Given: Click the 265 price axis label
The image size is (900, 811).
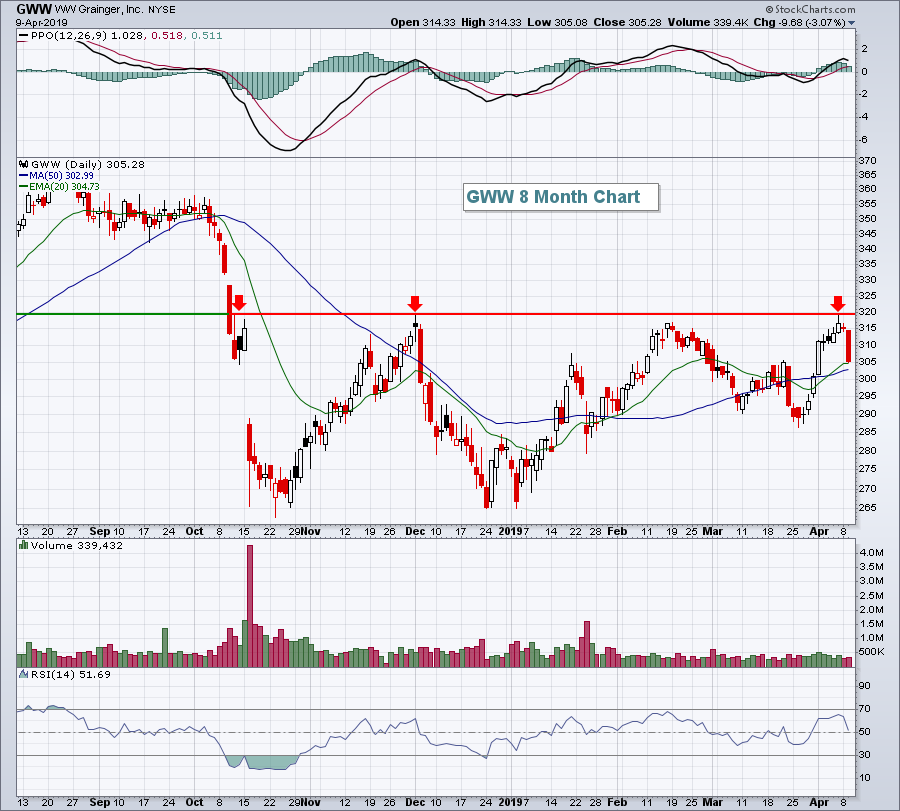Looking at the screenshot, I should 867,508.
